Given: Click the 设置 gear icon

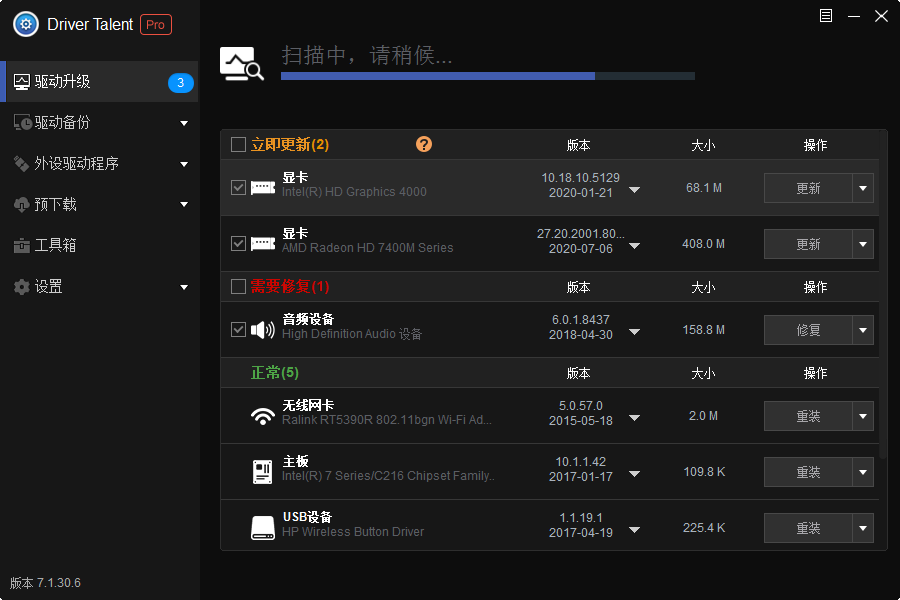Looking at the screenshot, I should 22,287.
